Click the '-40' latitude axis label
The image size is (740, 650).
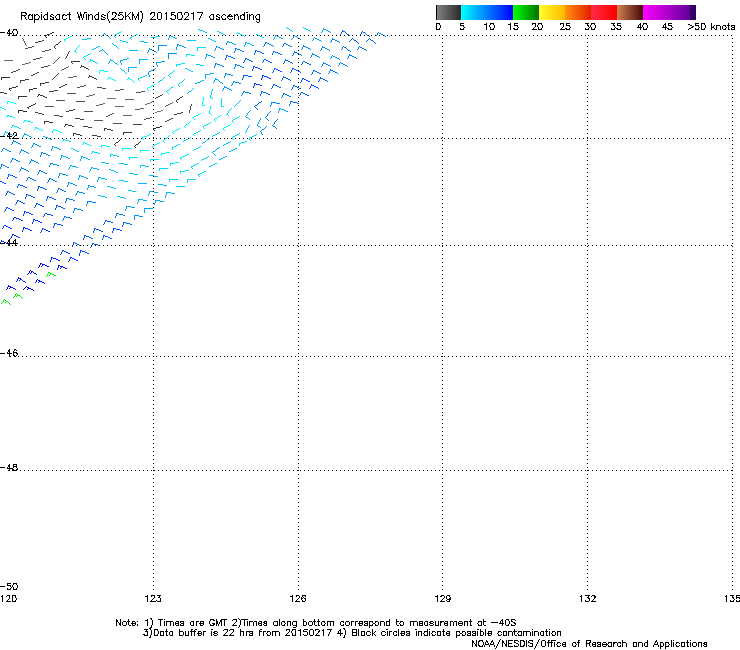(x=9, y=33)
